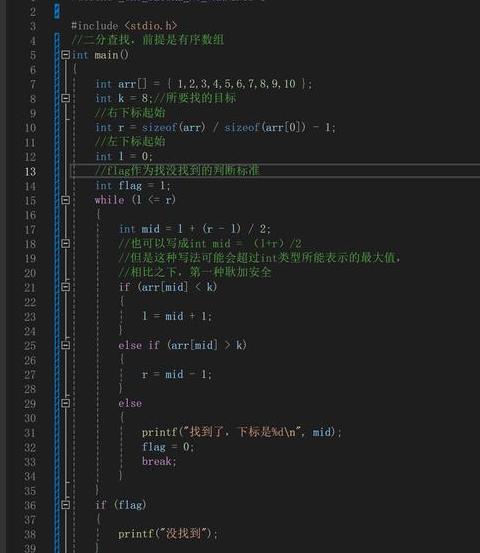The image size is (480, 553).
Task: Click the 相比之下 comment on line 20
Action: tap(195, 272)
